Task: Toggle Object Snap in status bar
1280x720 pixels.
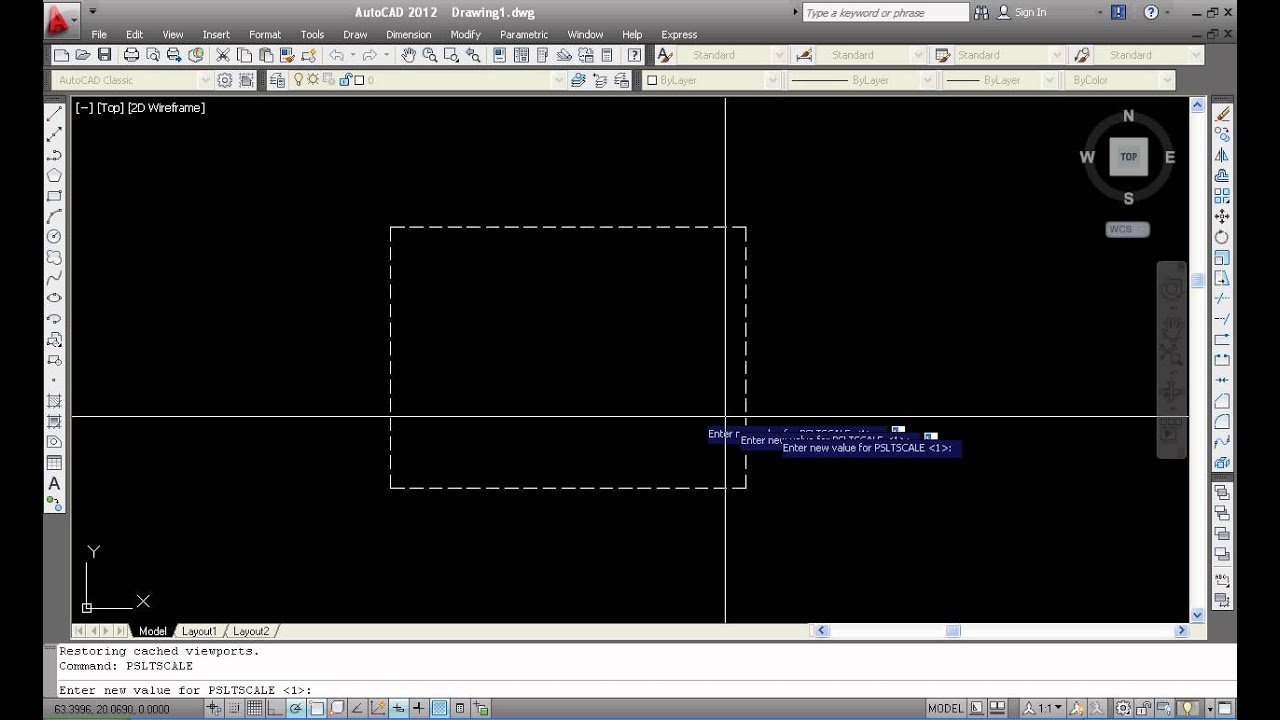Action: coord(316,708)
